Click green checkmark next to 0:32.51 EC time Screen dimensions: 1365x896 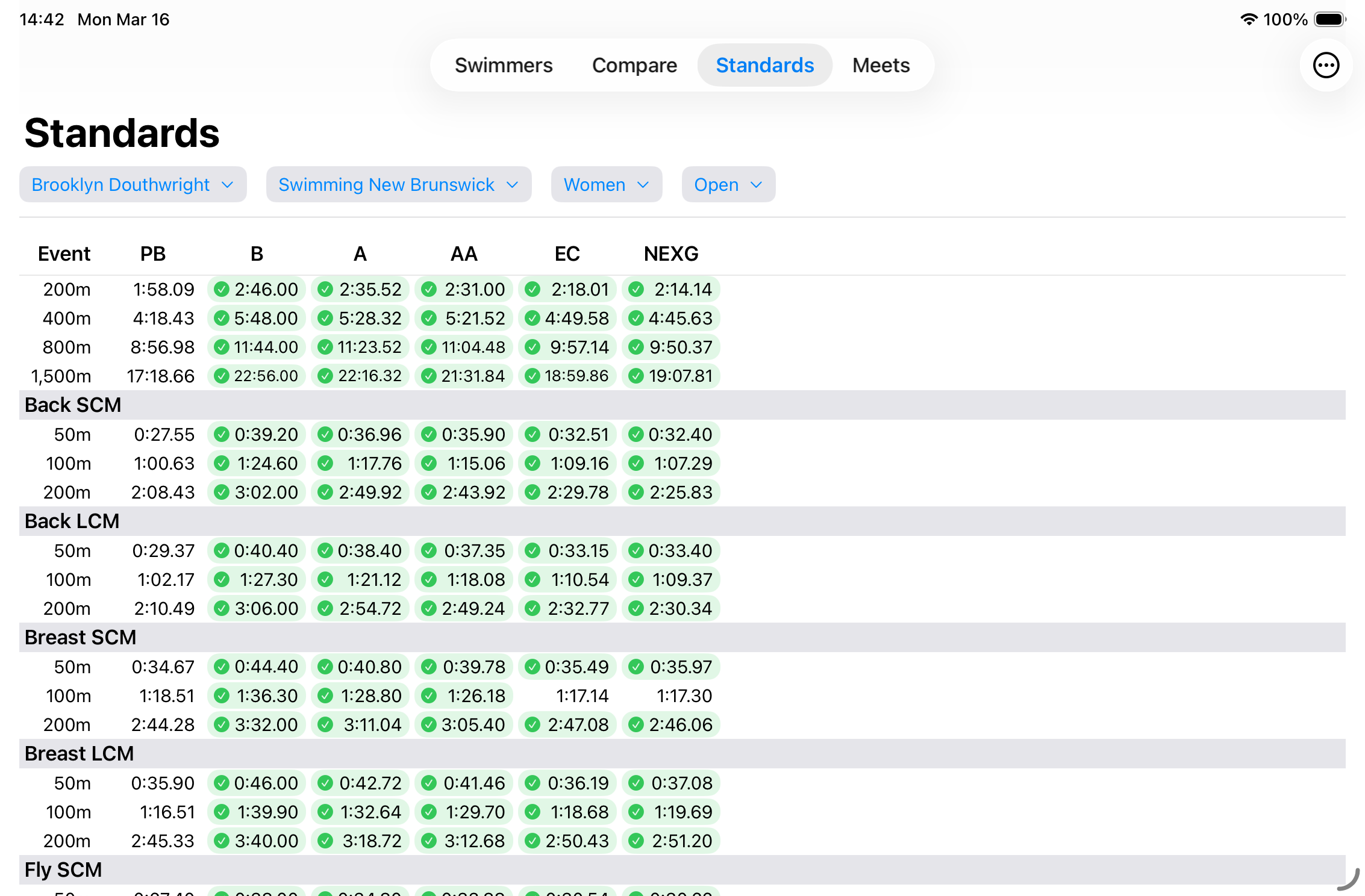pos(533,434)
